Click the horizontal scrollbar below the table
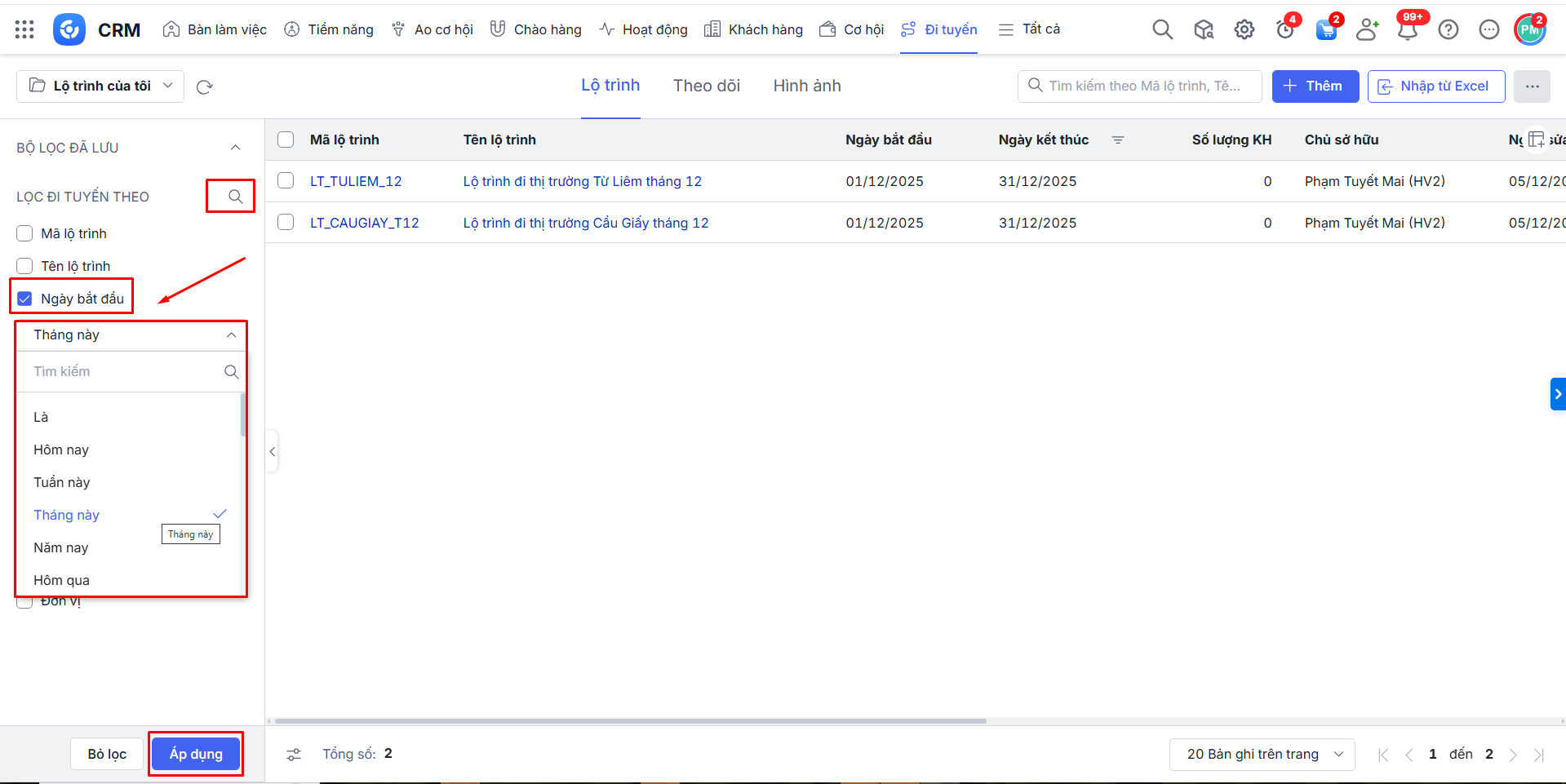 630,721
